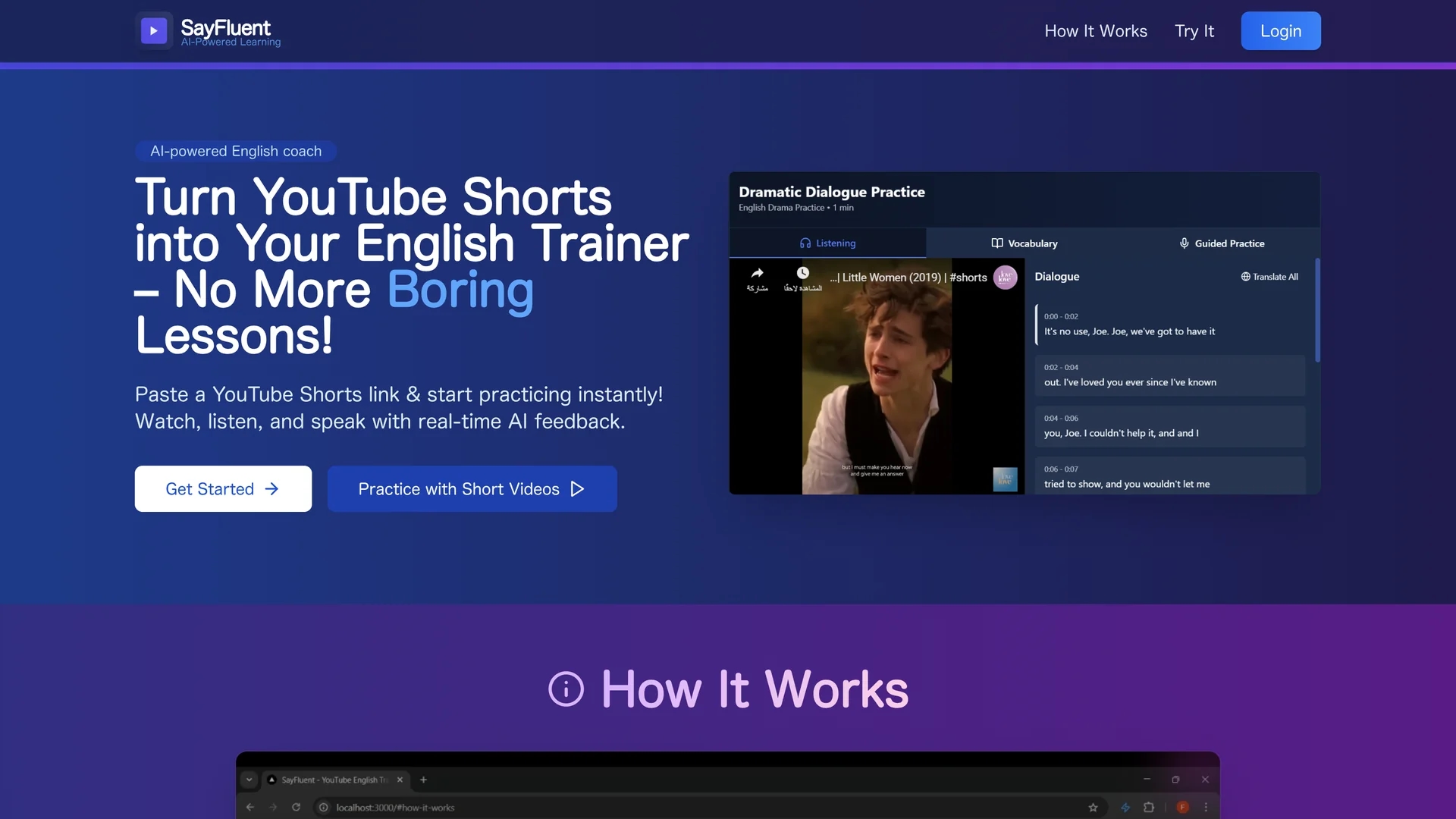Open the Little Women (2019) video title
The image size is (1456, 819).
pos(908,278)
